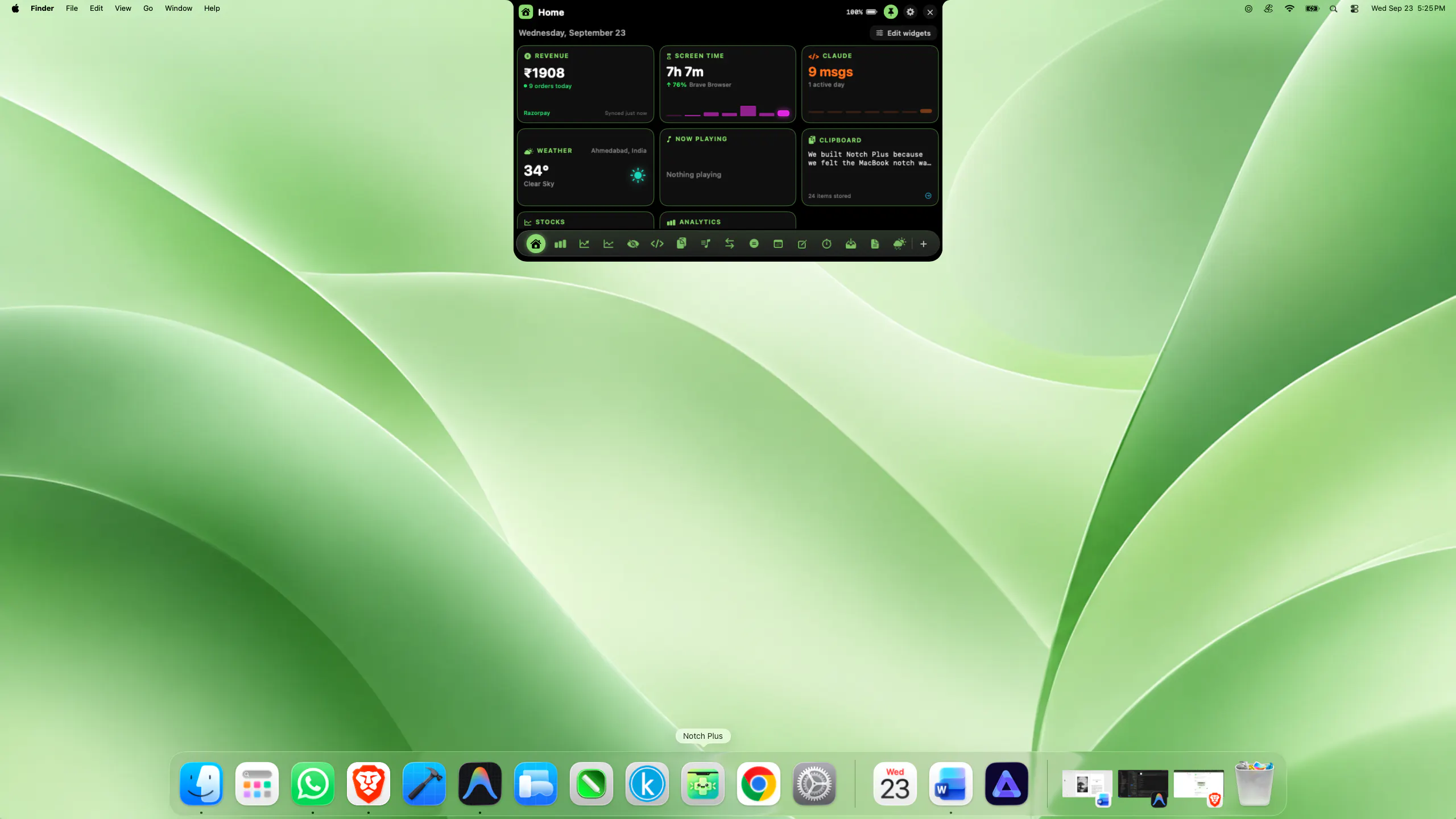
Task: Open Calendar showing Wed 23 in Dock
Action: coord(895,784)
